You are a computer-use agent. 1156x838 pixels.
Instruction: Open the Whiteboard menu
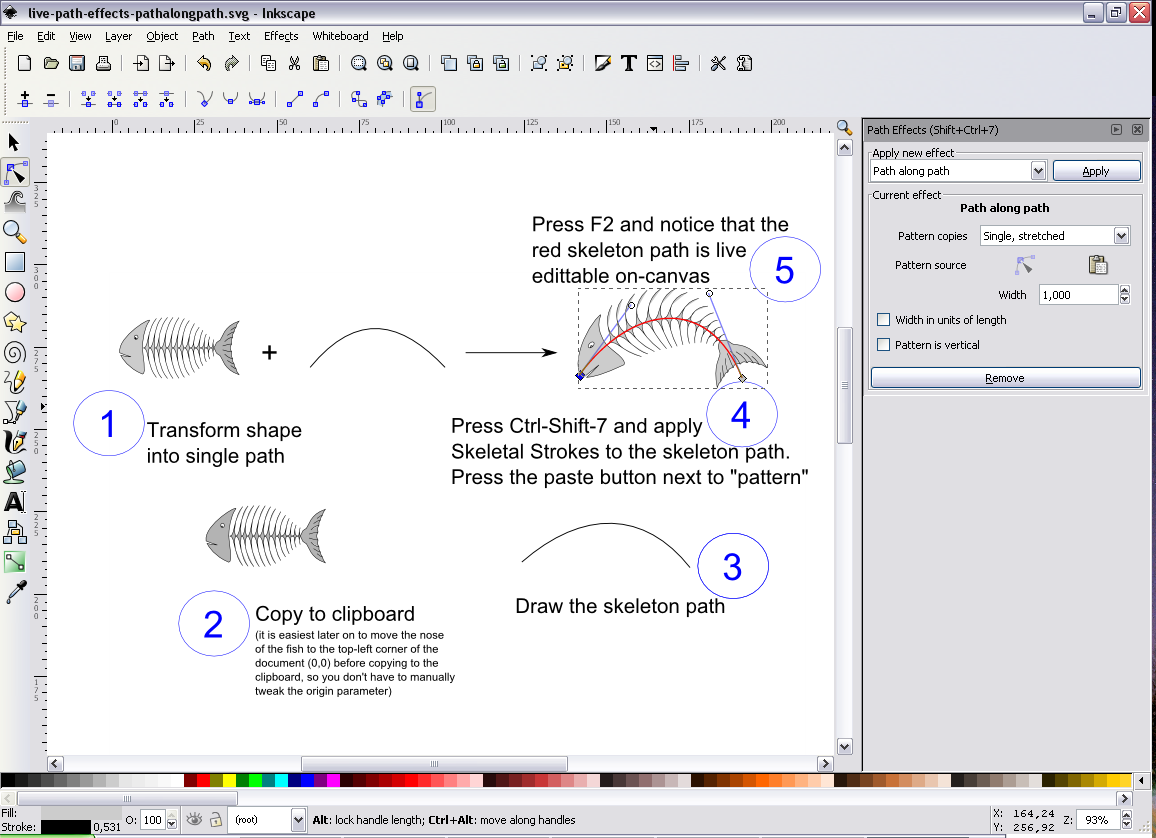pyautogui.click(x=340, y=36)
